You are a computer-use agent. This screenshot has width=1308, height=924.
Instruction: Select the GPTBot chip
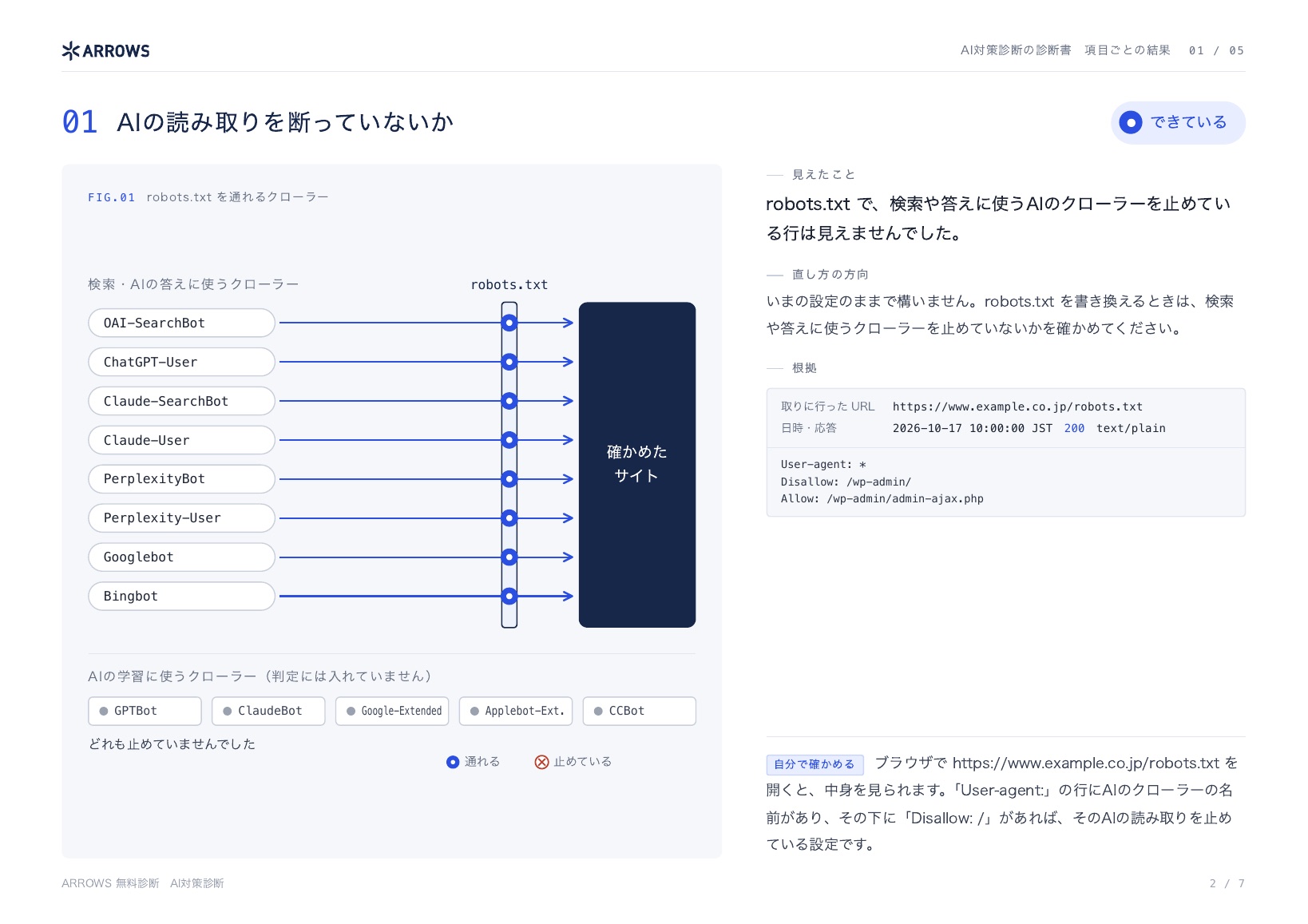[x=145, y=711]
